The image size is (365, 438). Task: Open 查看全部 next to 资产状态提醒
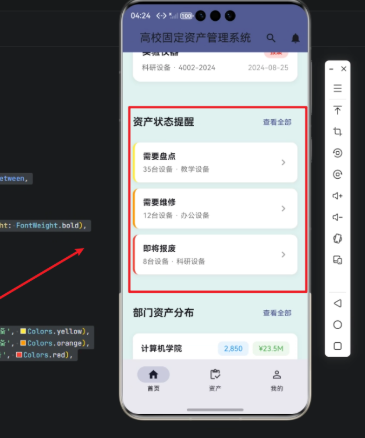(x=277, y=122)
